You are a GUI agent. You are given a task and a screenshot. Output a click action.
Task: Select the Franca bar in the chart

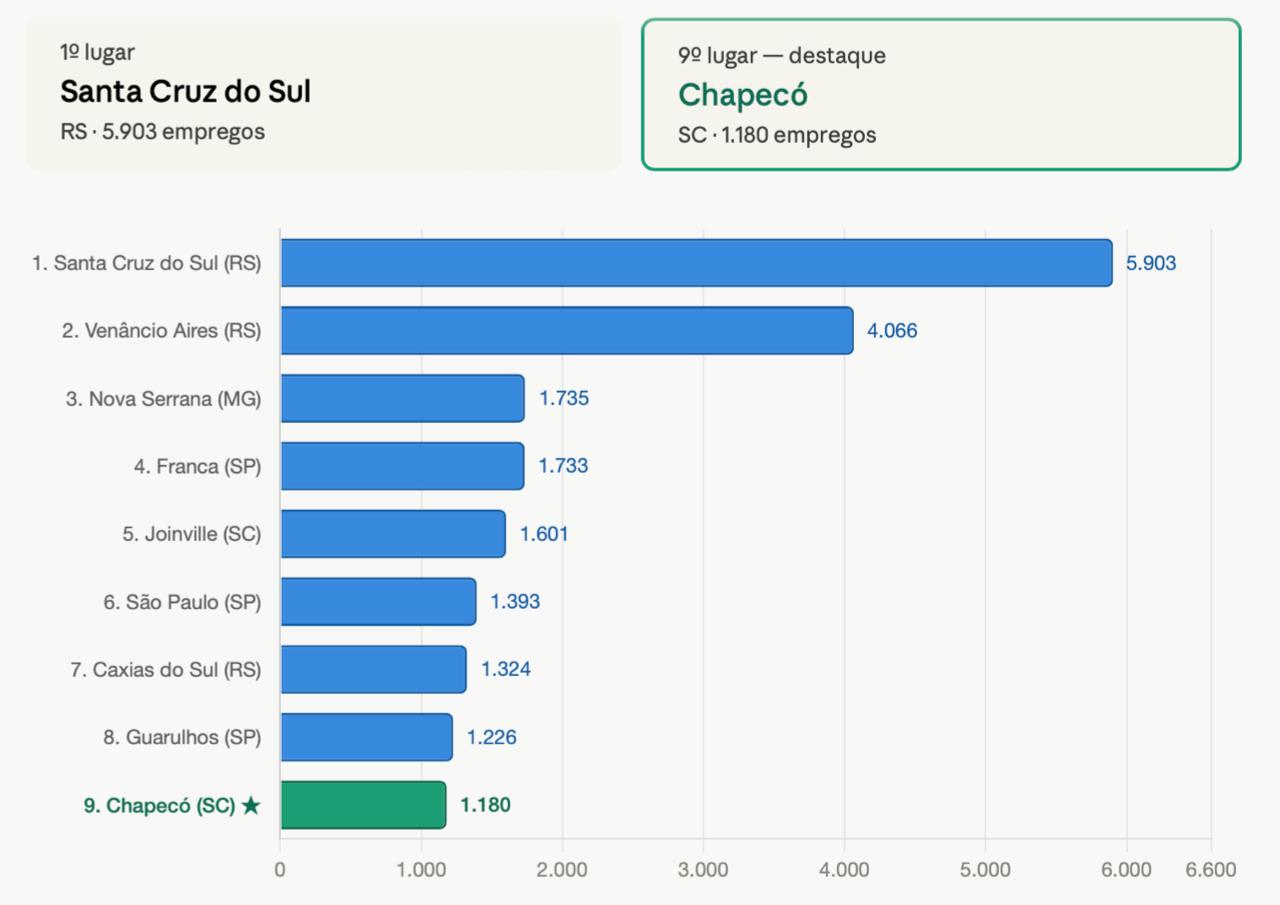[x=402, y=466]
